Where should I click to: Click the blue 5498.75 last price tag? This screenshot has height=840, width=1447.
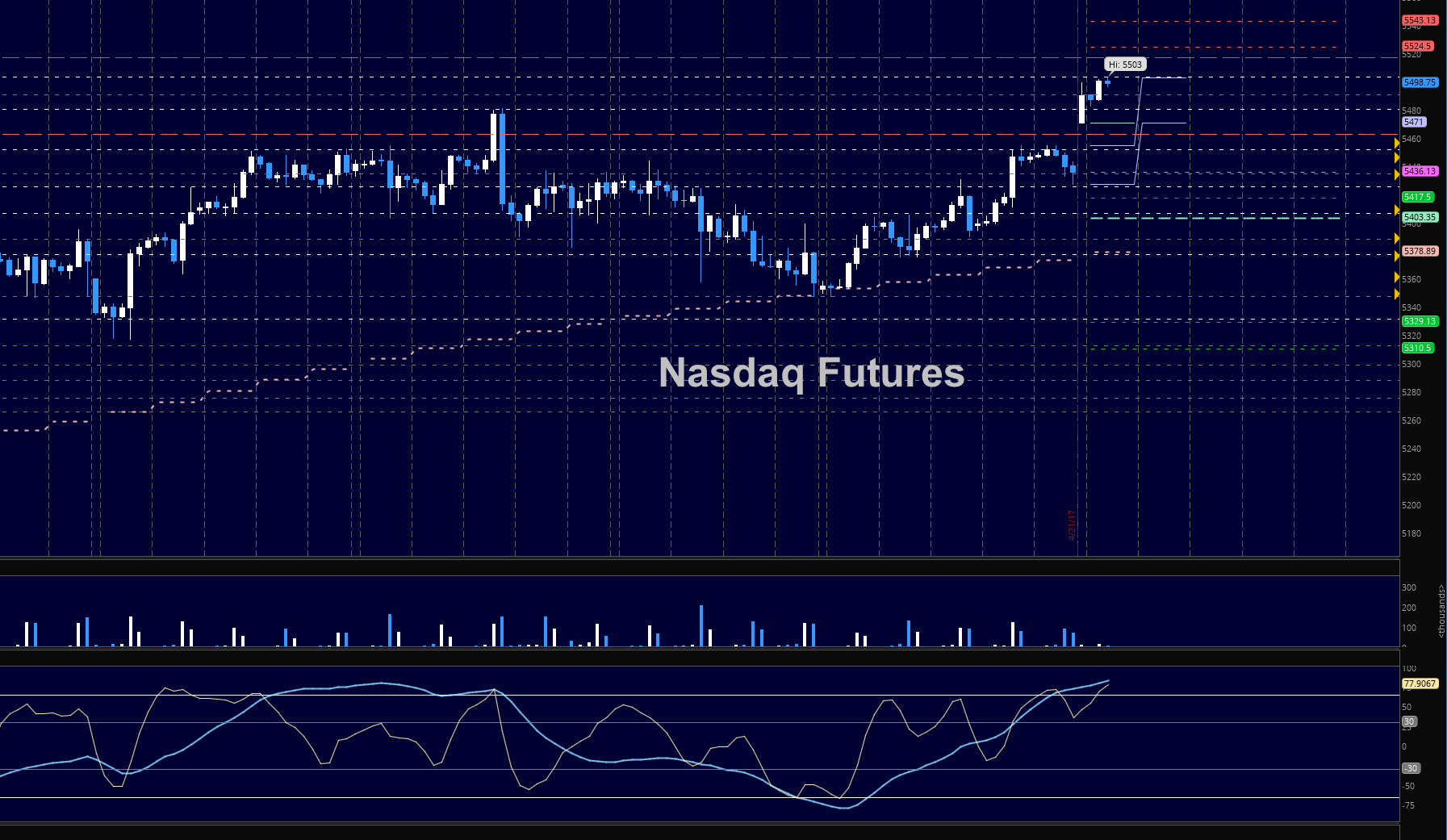coord(1420,82)
